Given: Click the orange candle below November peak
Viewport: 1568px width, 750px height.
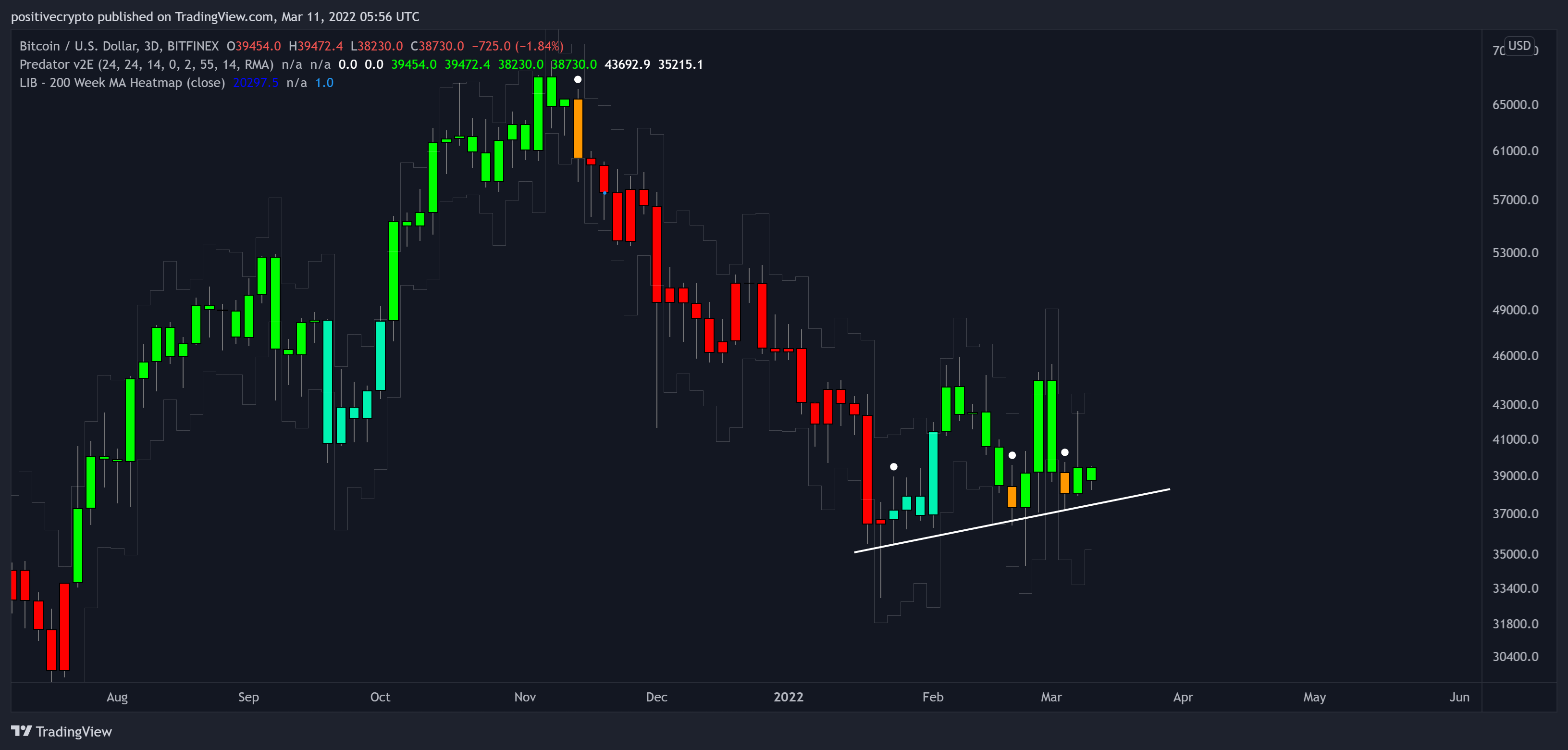Looking at the screenshot, I should click(578, 128).
